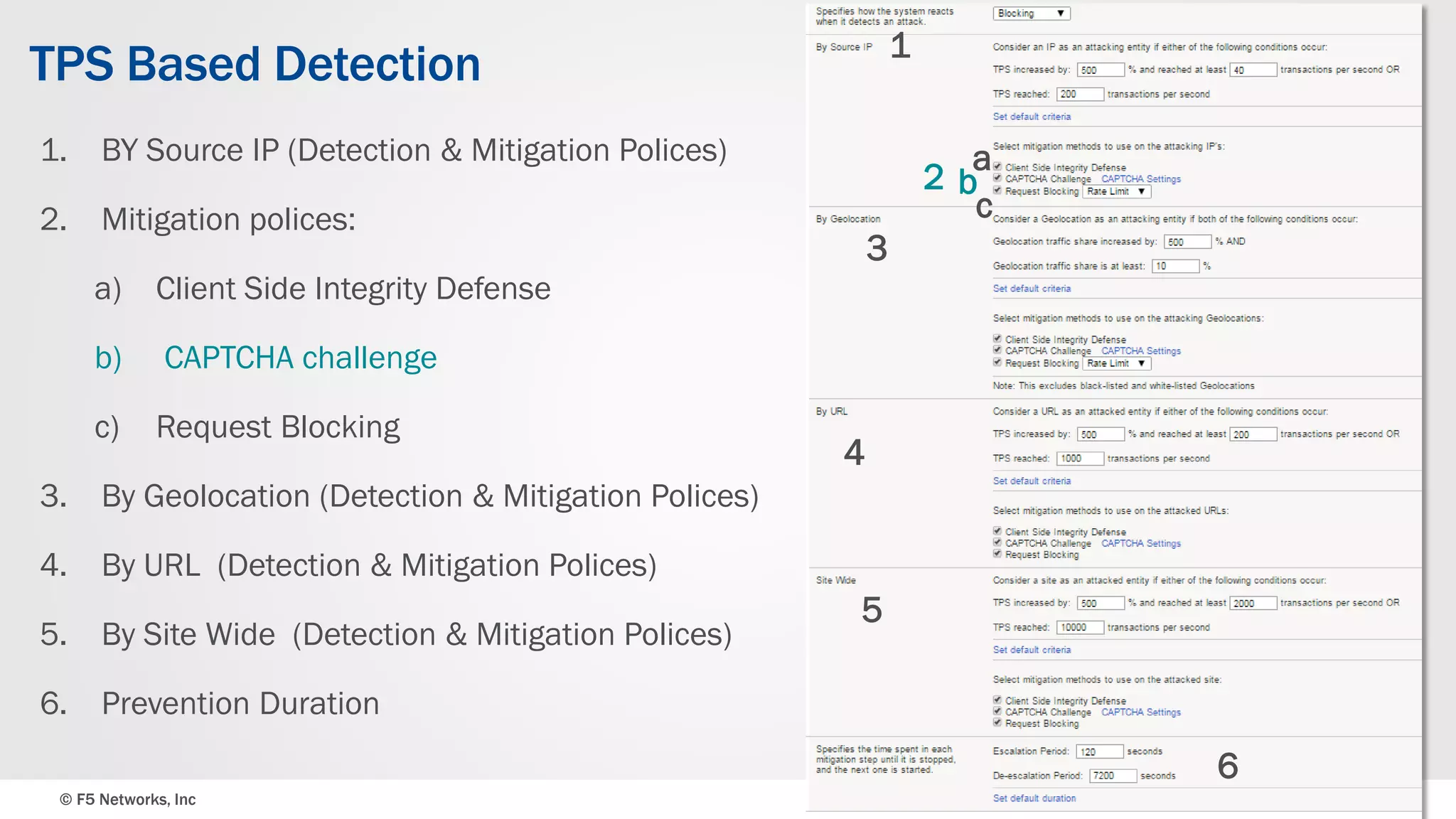Click Geolocation traffic share increased by field
This screenshot has width=1456, height=819.
click(1187, 242)
